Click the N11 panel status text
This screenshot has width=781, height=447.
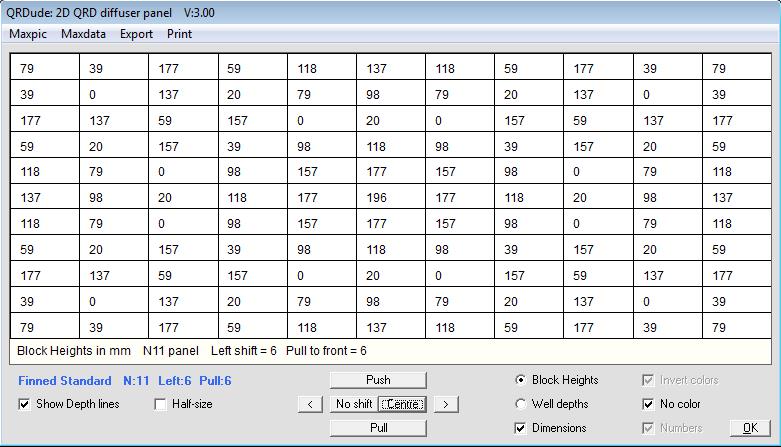[x=171, y=351]
